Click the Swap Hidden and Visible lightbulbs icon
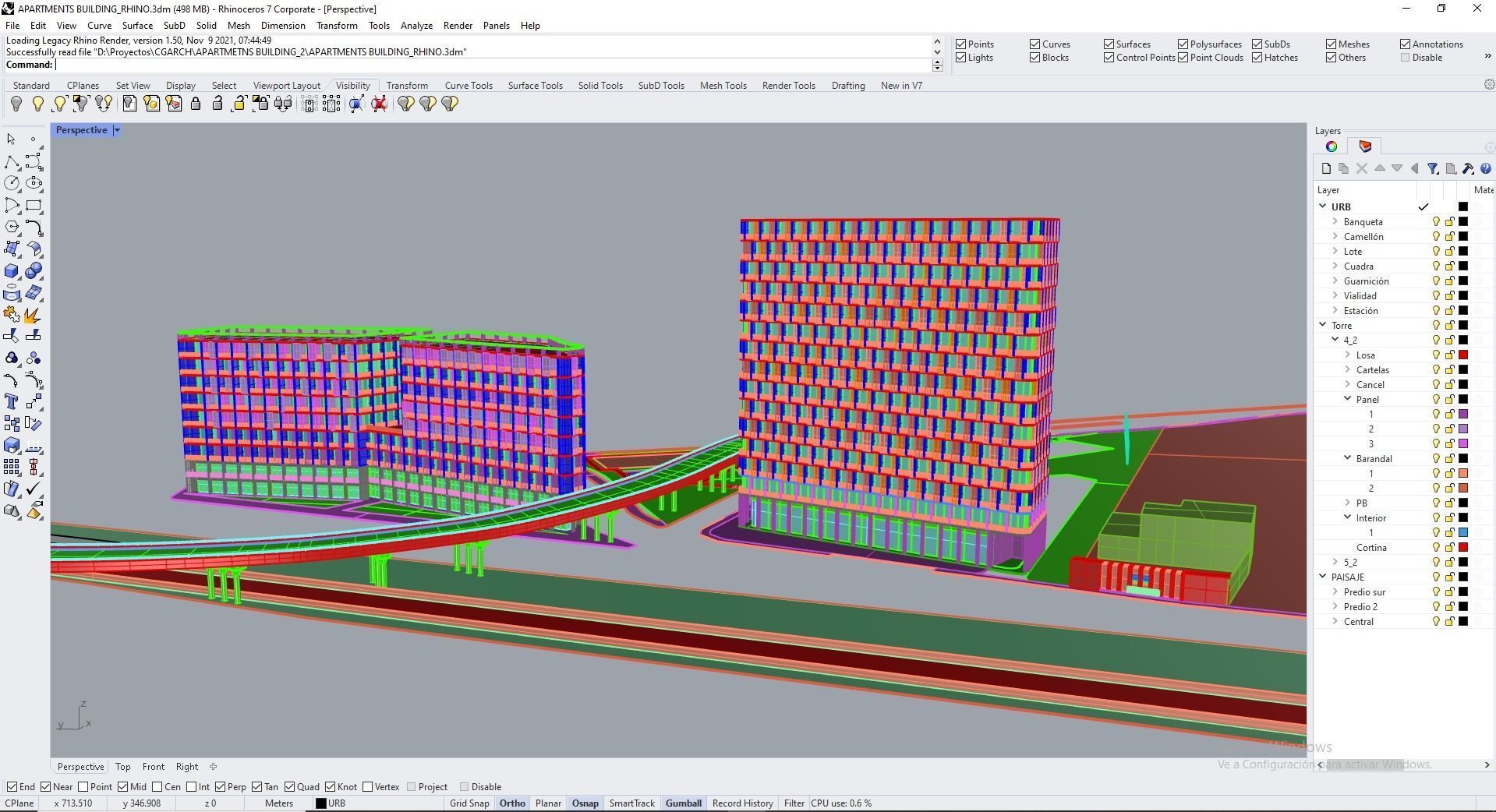Image resolution: width=1496 pixels, height=812 pixels. (104, 104)
